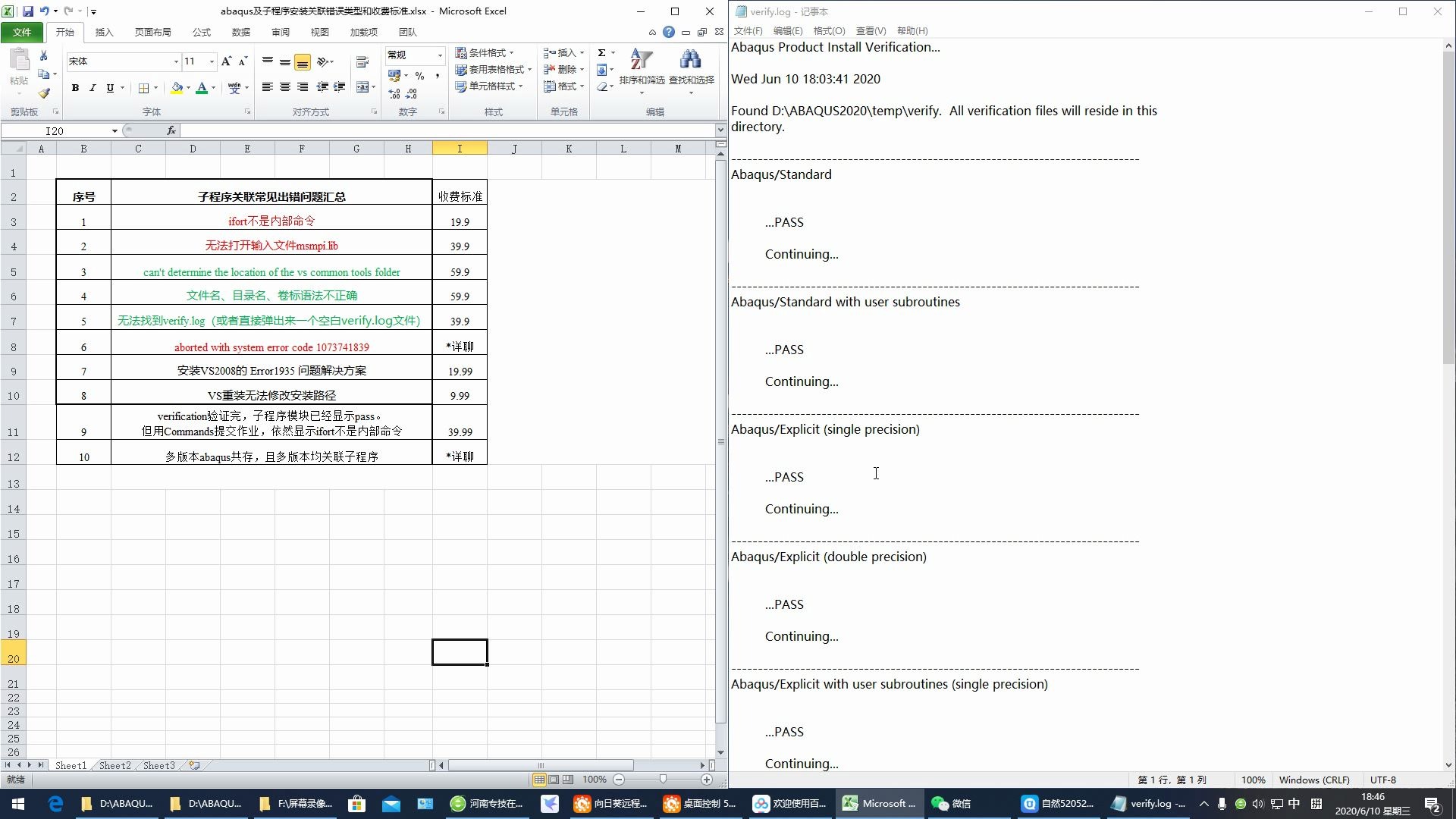Click the Fill down arrow icon

[601, 70]
